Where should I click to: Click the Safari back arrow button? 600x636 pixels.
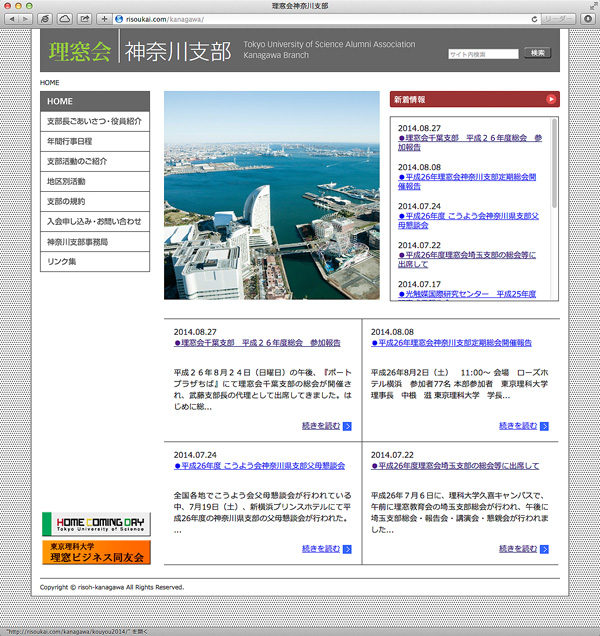tap(12, 19)
